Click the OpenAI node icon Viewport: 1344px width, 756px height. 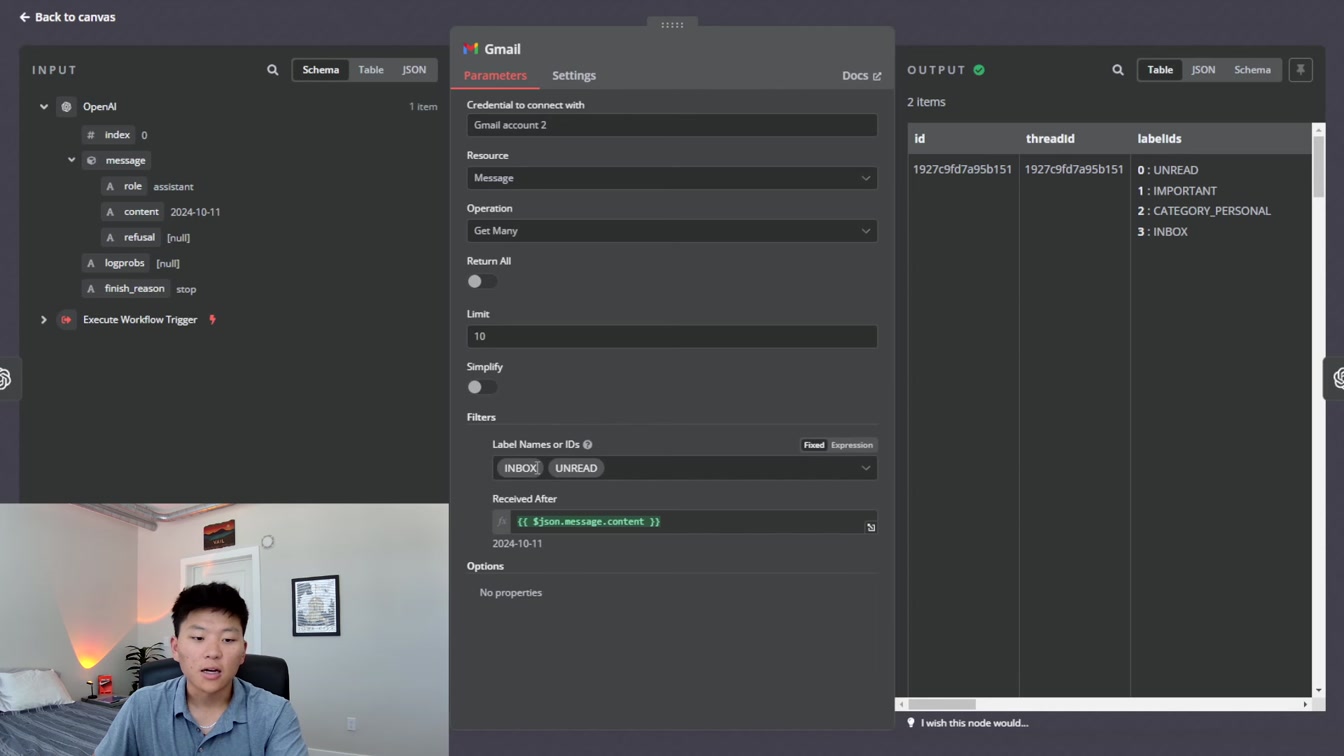click(x=66, y=107)
